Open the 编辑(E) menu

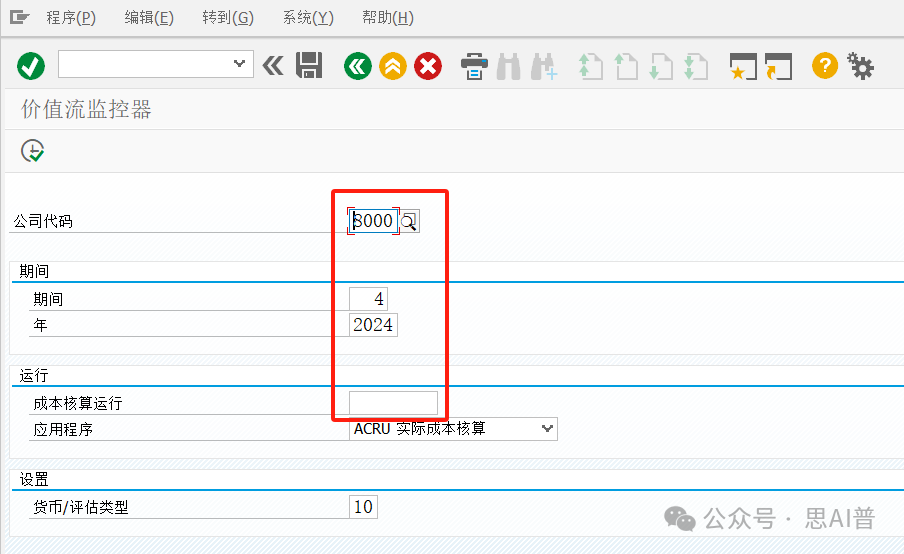point(149,18)
